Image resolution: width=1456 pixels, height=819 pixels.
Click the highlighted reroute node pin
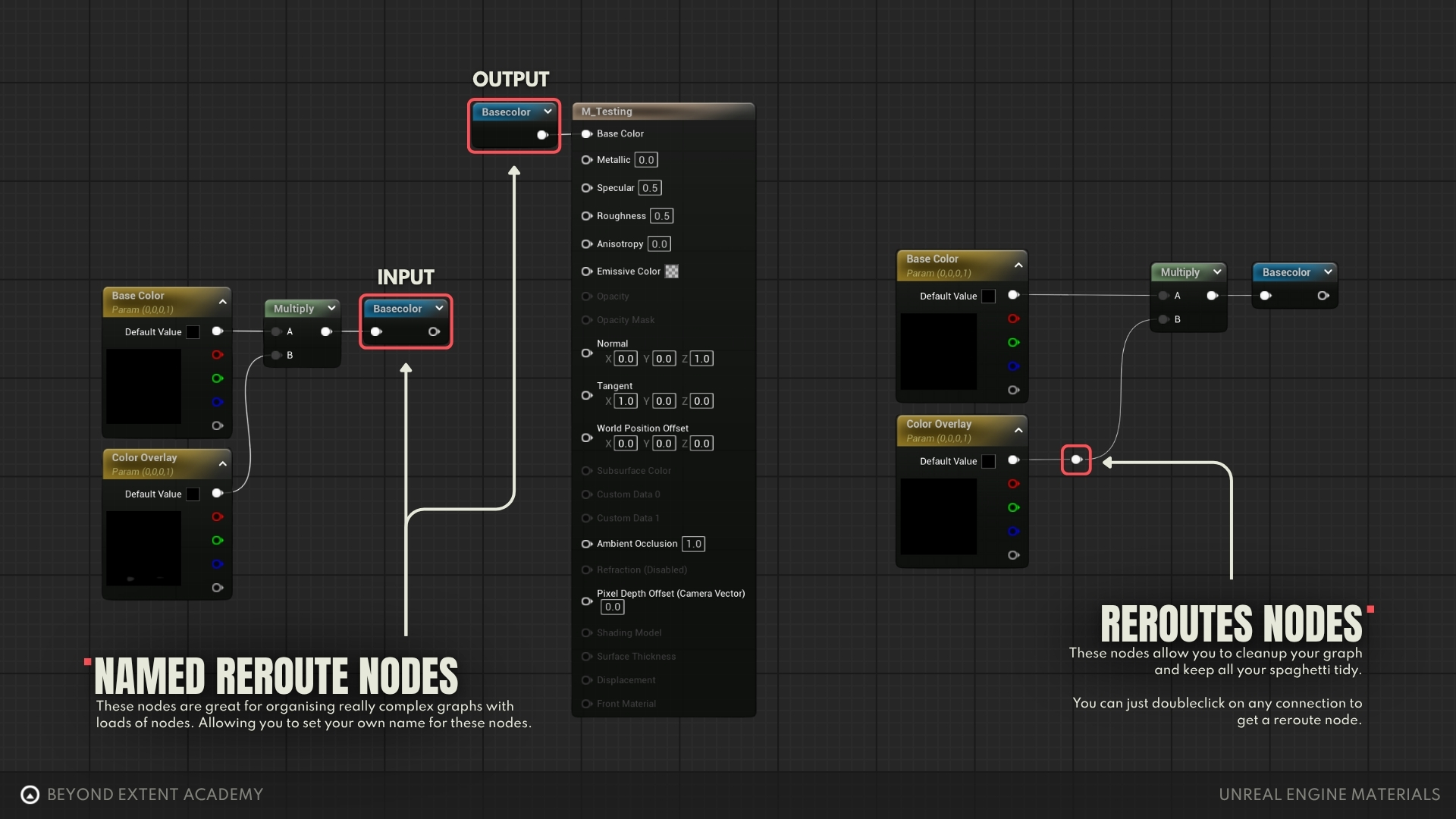tap(1075, 460)
